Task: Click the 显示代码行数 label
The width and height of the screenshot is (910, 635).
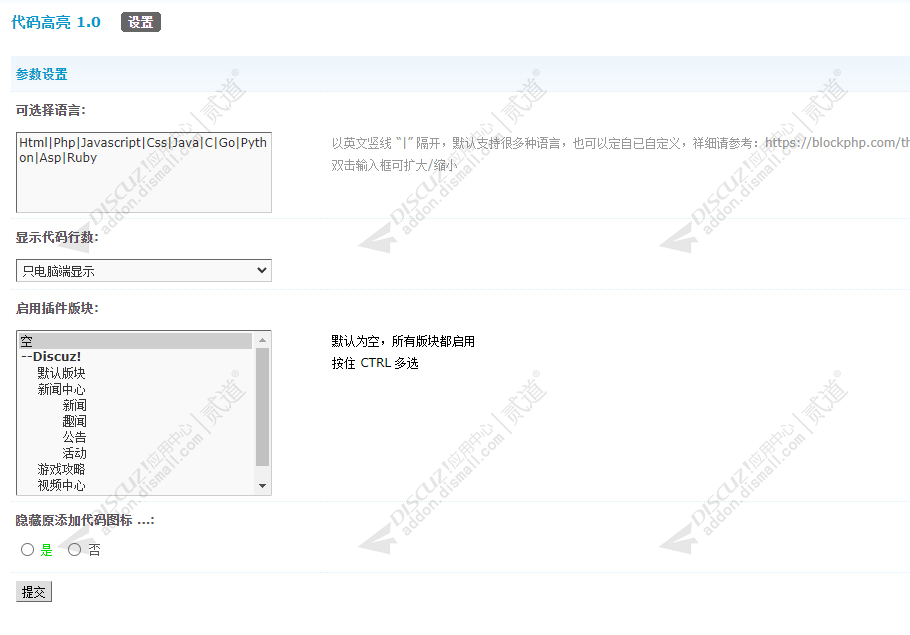Action: (57, 237)
